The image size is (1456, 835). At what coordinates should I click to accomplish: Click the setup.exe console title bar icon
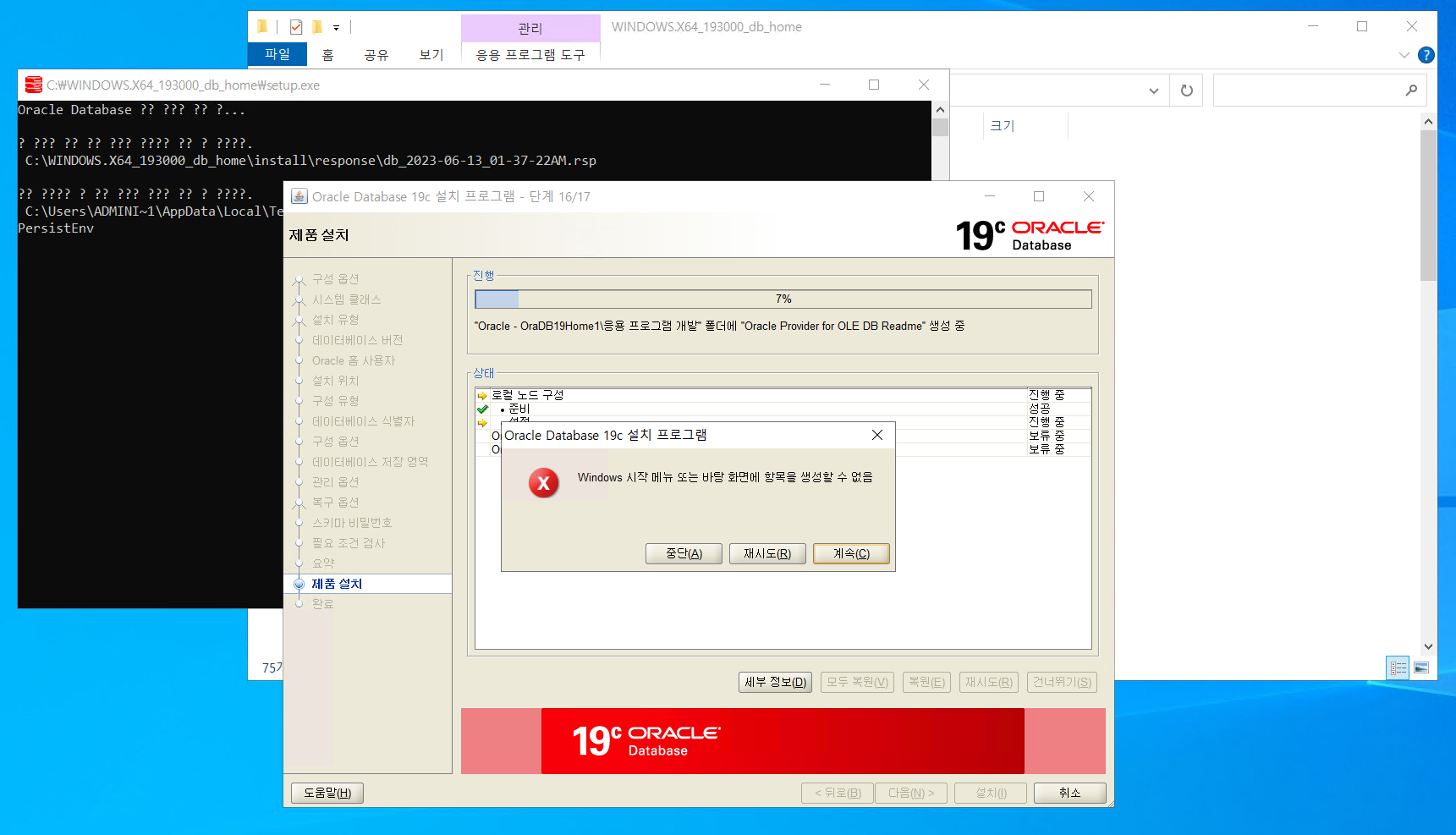click(x=34, y=85)
